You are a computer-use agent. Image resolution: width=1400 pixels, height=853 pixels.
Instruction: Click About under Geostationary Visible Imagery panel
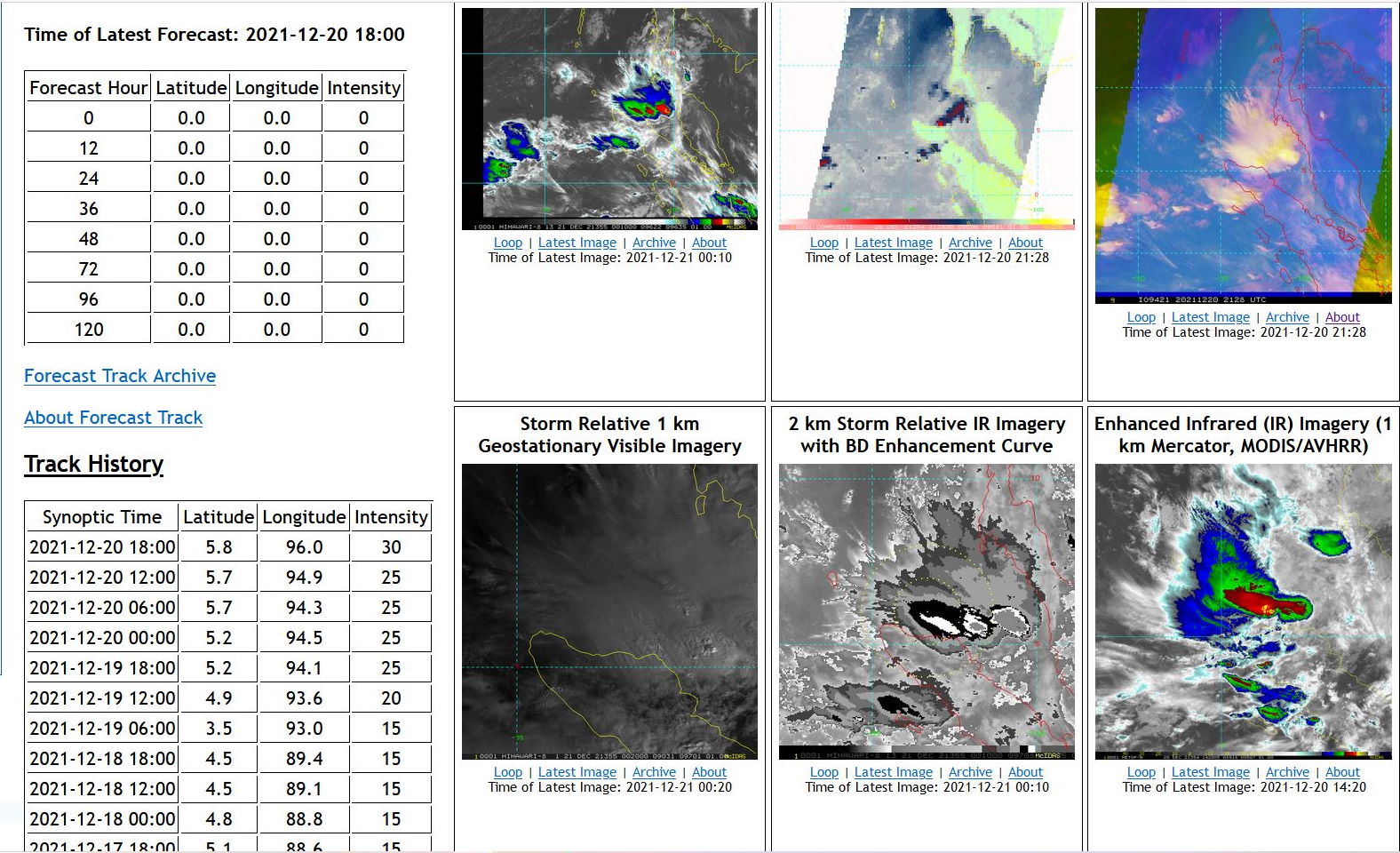pos(709,772)
